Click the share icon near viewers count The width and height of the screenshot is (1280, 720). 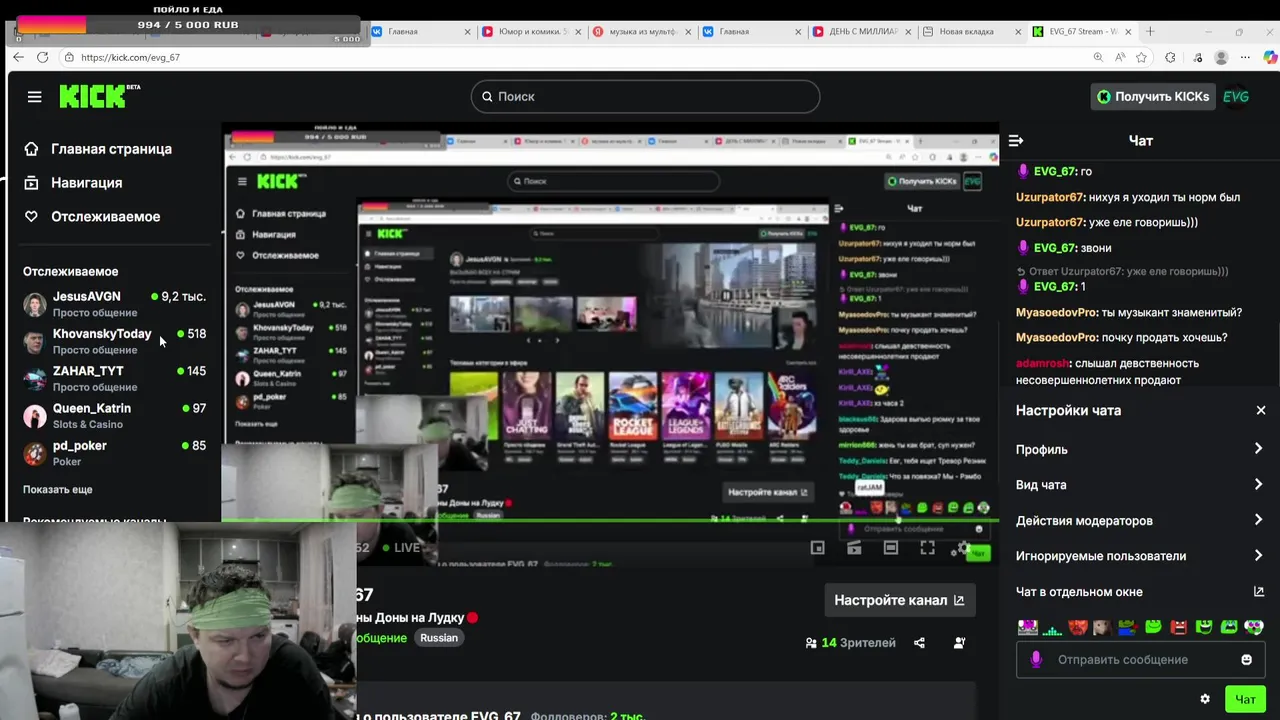click(919, 643)
